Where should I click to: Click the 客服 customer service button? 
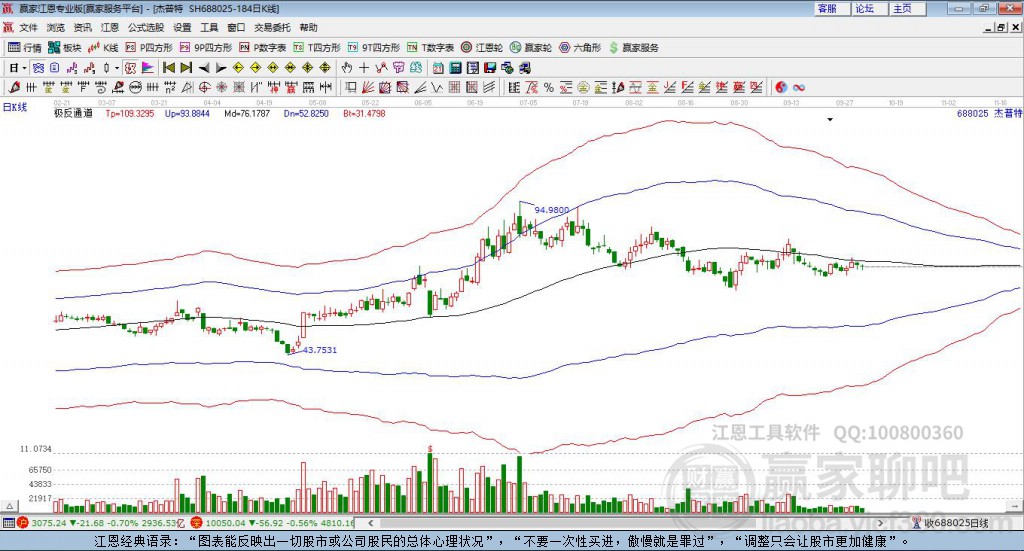[827, 8]
